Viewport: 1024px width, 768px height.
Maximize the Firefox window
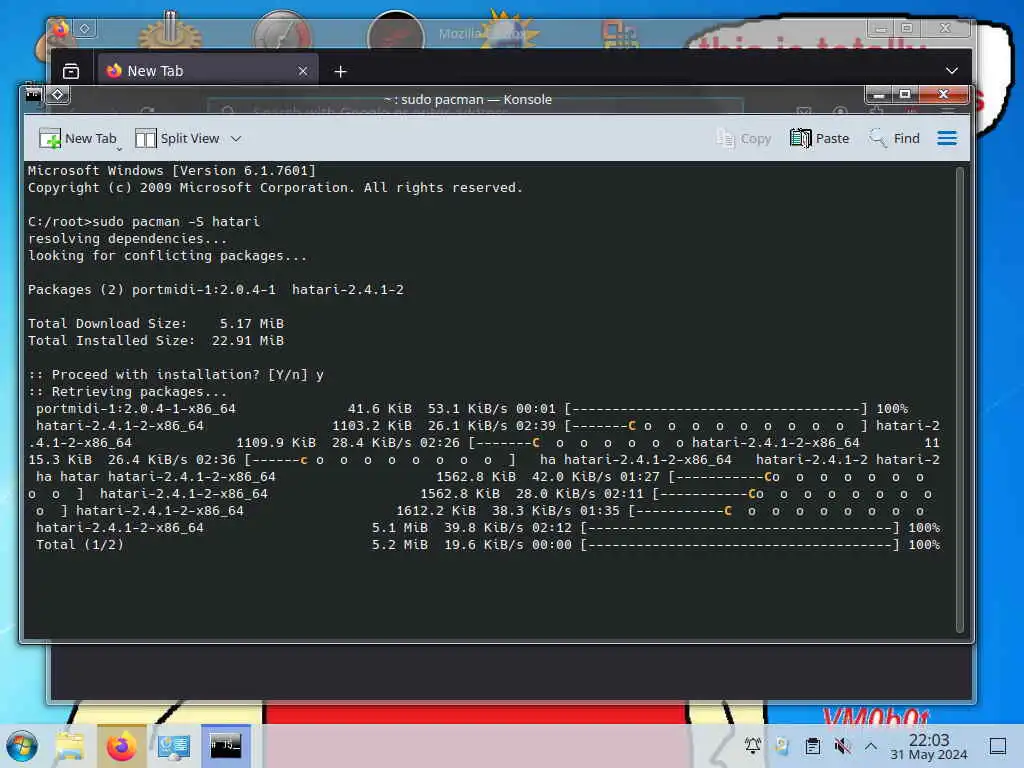click(906, 28)
